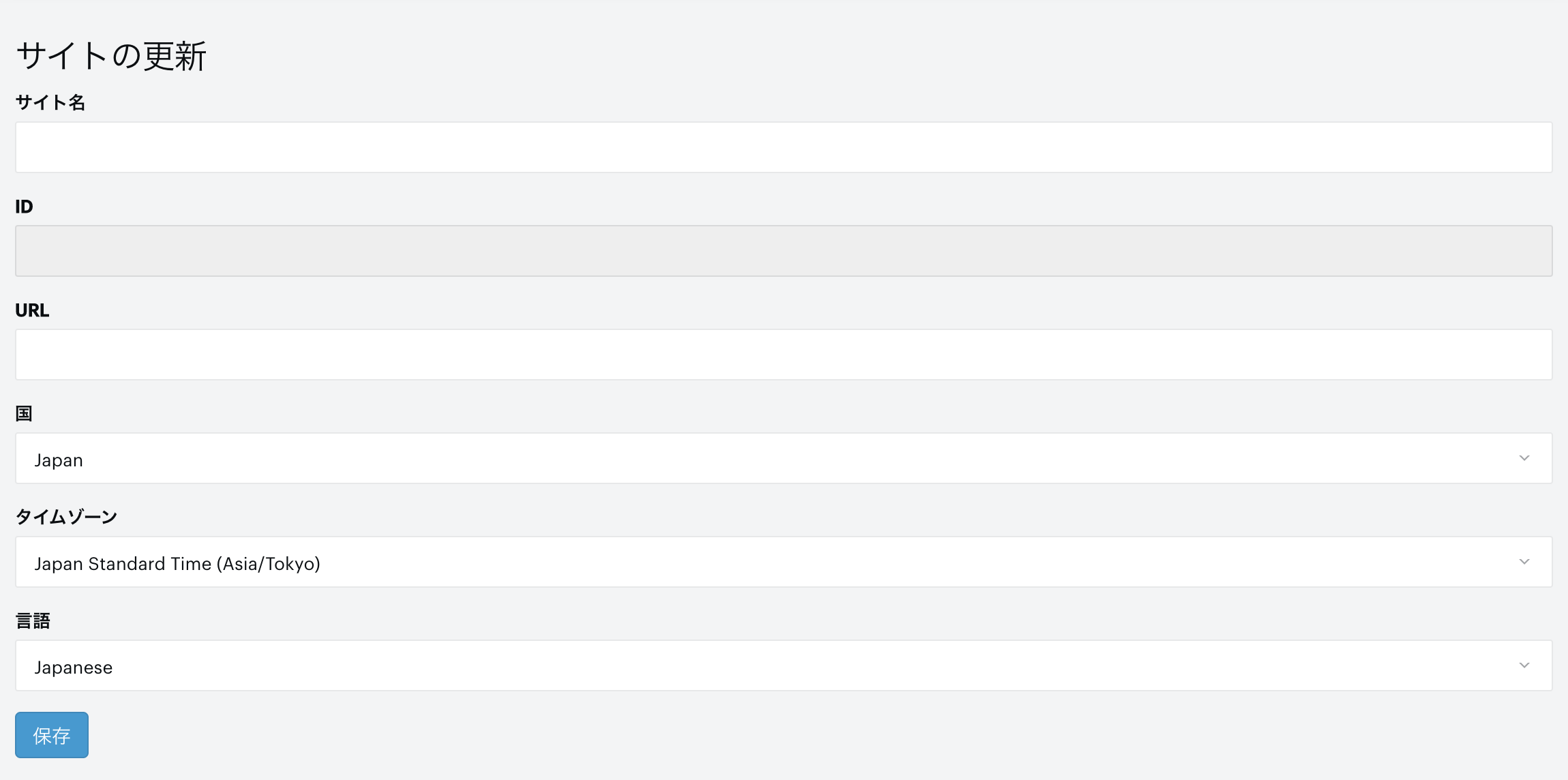Open the 言語 dropdown showing Japanese
The height and width of the screenshot is (780, 1568).
(784, 665)
